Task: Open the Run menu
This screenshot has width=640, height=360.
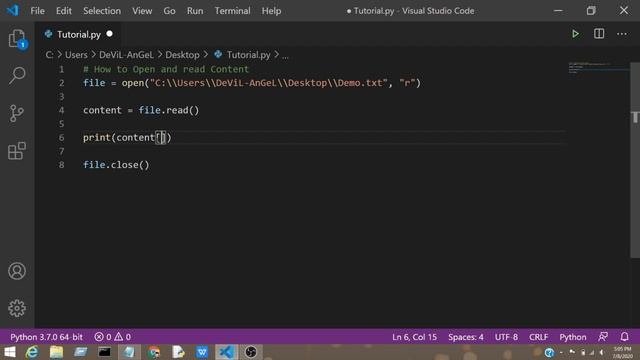Action: pos(195,11)
